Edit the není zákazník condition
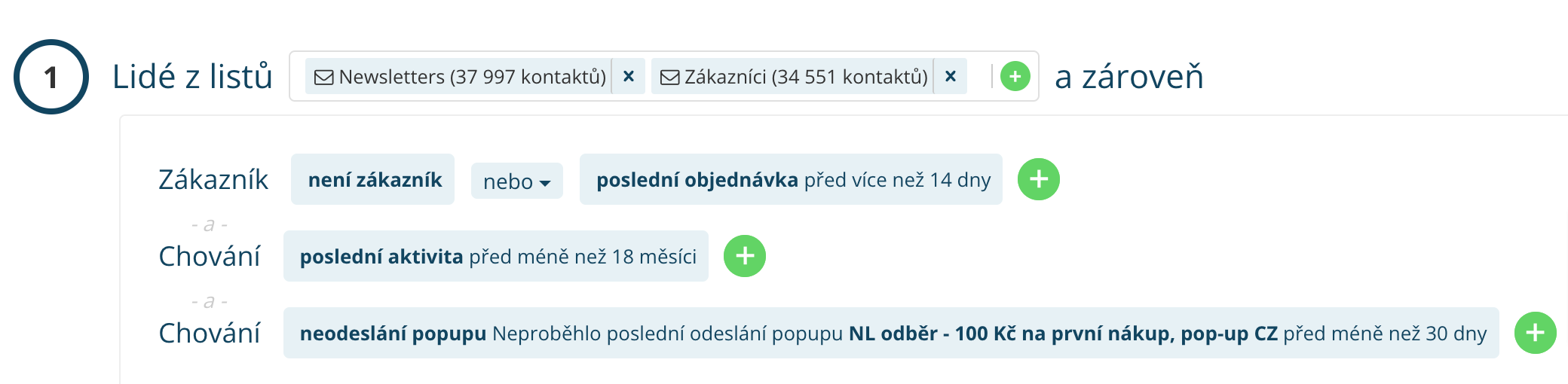Image resolution: width=1568 pixels, height=384 pixels. click(x=374, y=180)
